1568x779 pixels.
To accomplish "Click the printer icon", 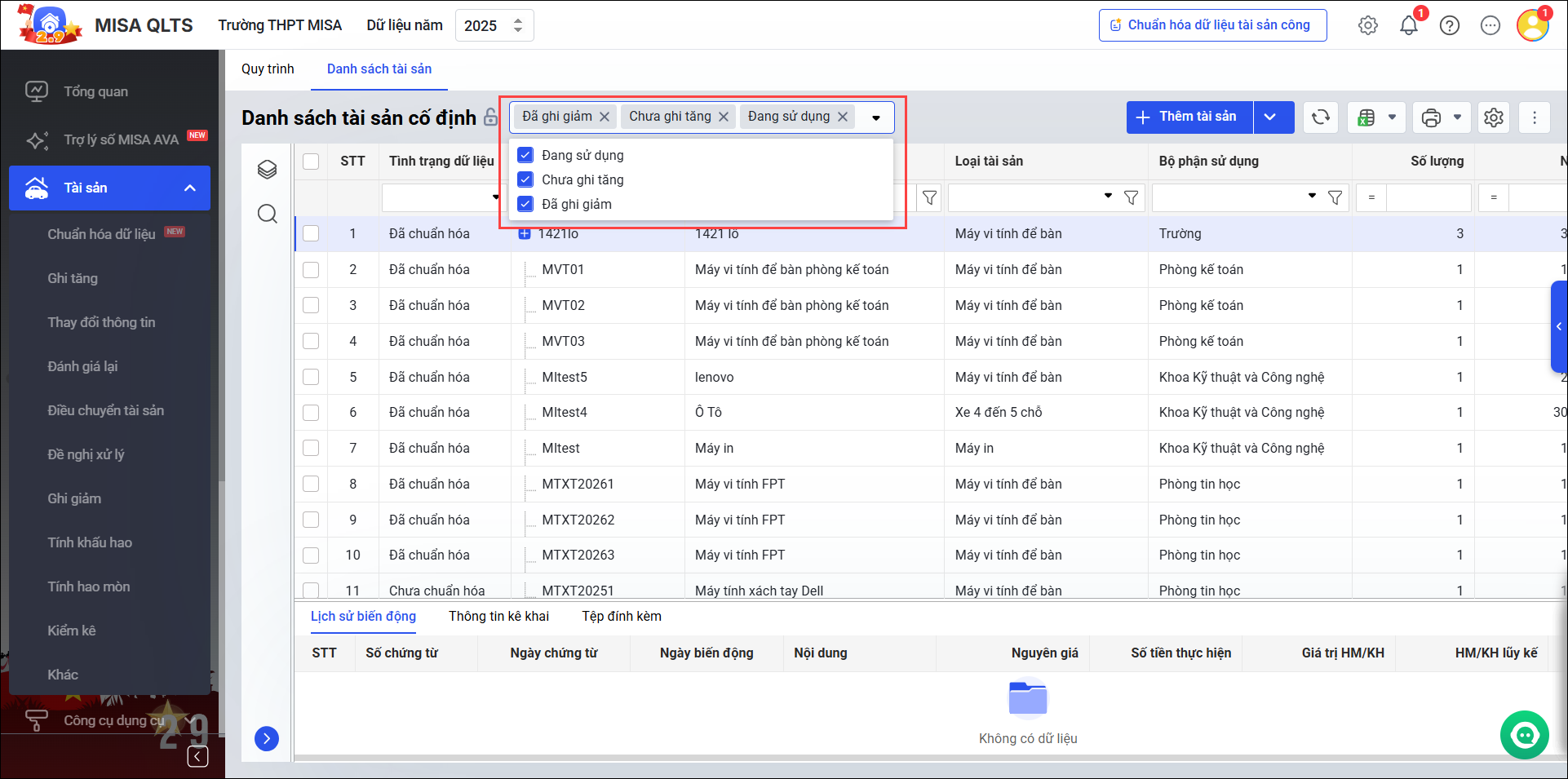I will [1431, 117].
